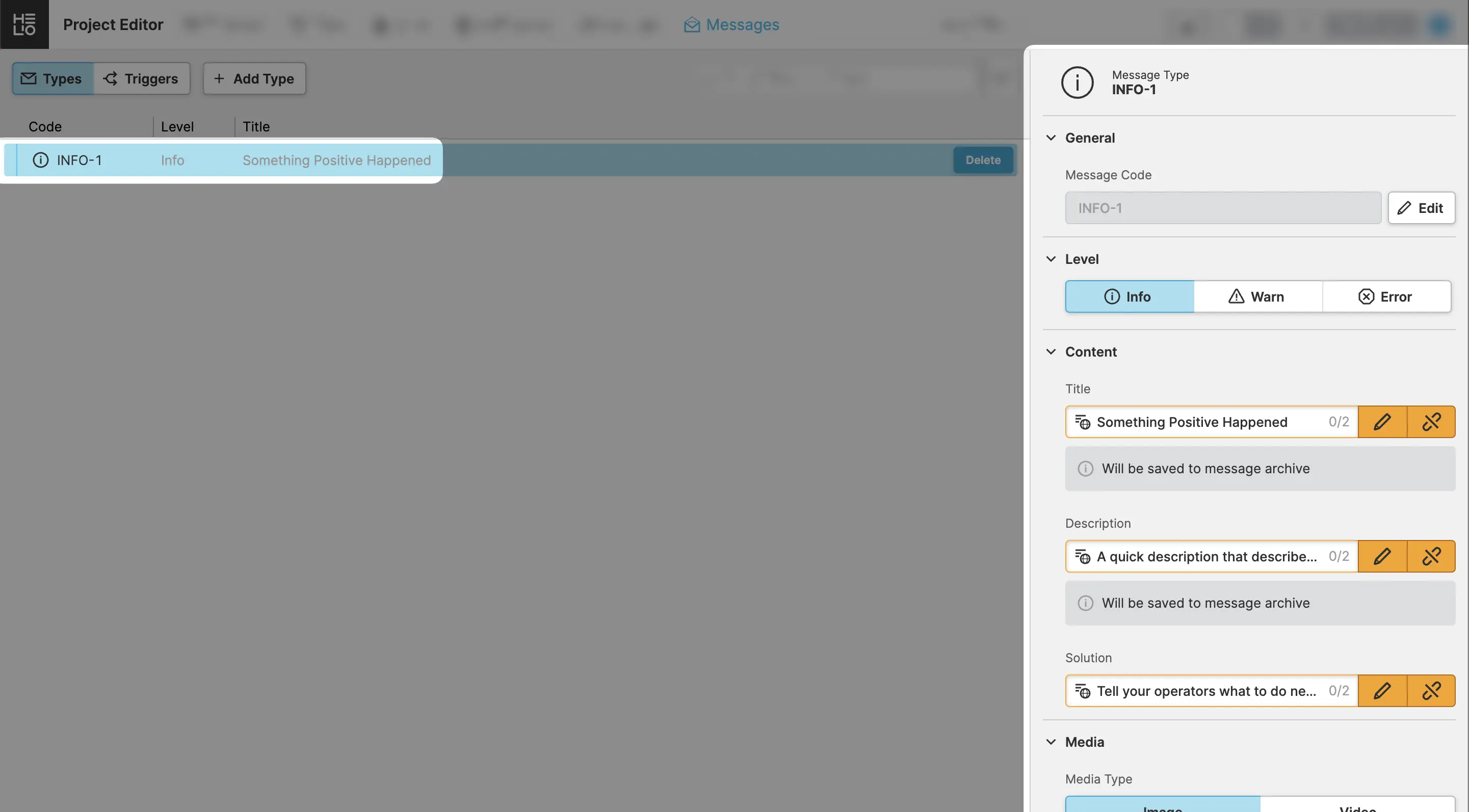Set message level to Error
This screenshot has width=1469, height=812.
(x=1386, y=296)
